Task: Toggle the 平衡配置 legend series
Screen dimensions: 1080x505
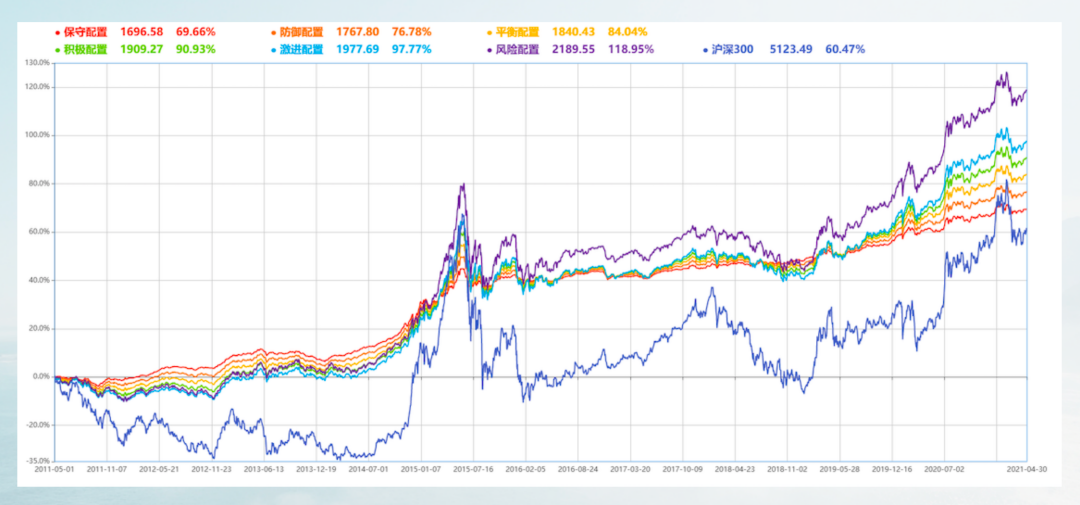Action: pyautogui.click(x=519, y=32)
